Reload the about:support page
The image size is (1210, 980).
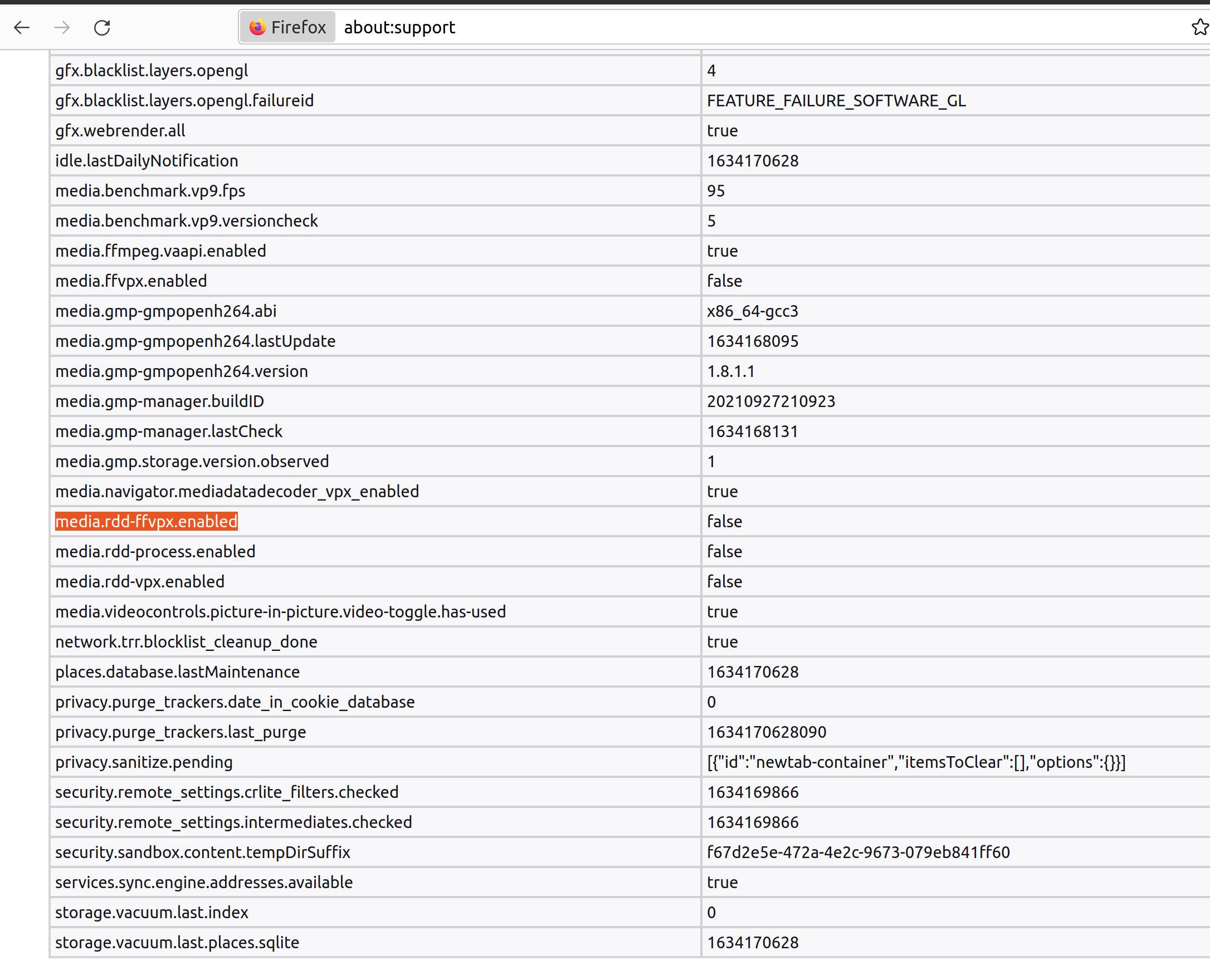102,27
